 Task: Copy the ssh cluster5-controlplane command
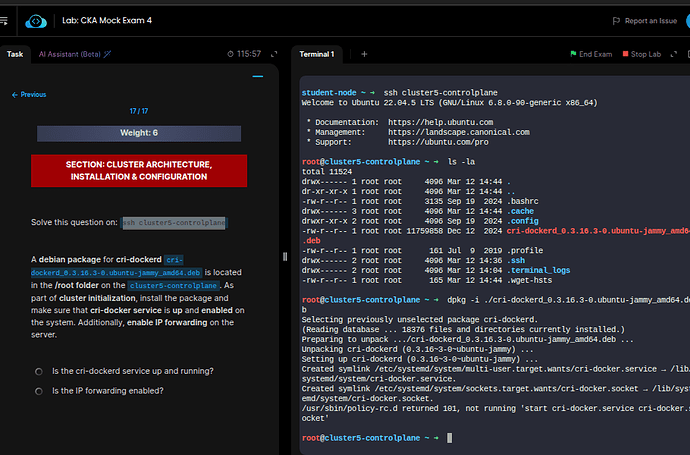[175, 222]
